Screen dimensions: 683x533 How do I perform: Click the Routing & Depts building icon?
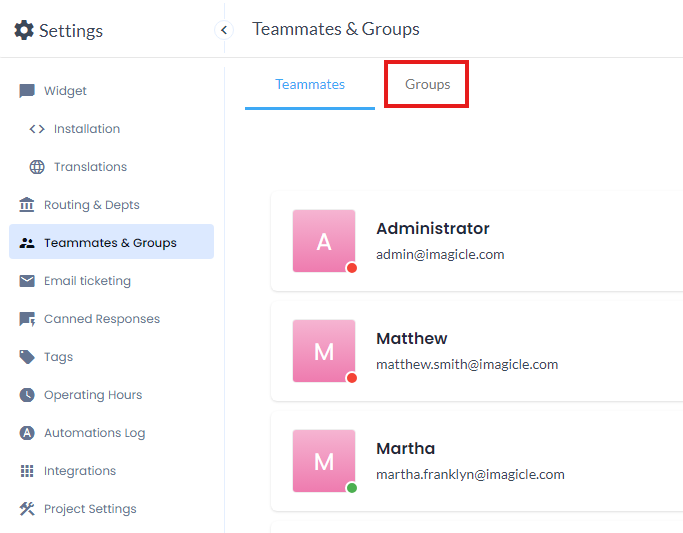click(27, 205)
